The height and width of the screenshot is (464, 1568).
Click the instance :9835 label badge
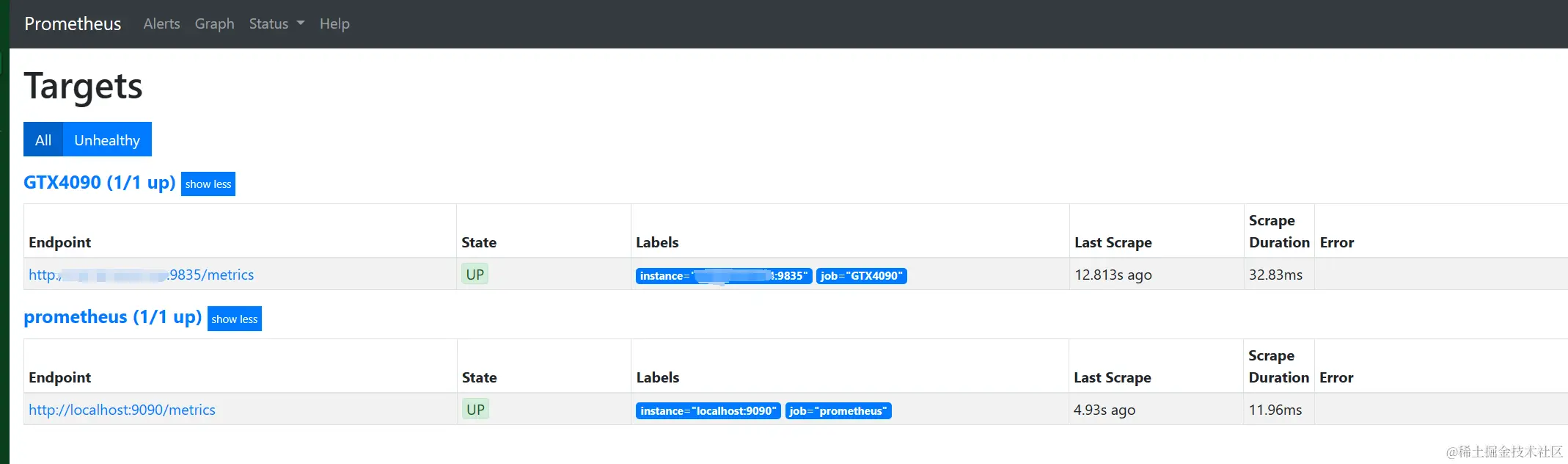point(724,276)
